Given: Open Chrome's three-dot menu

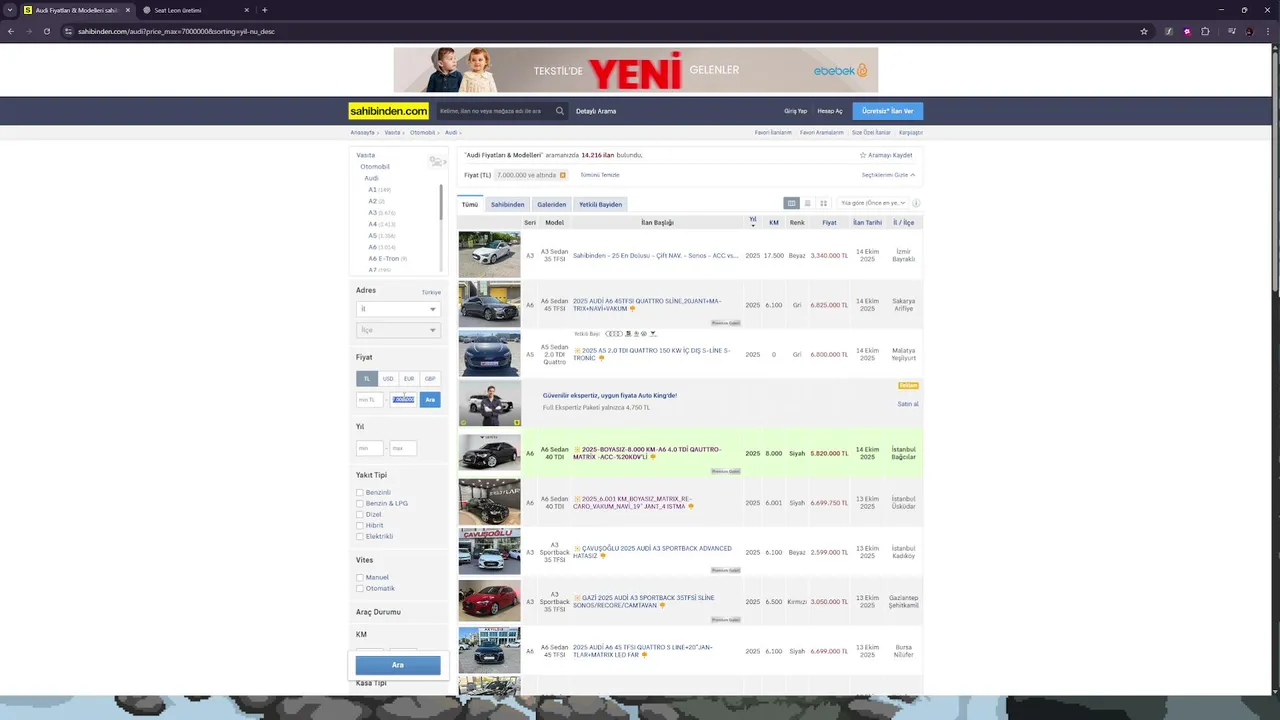Looking at the screenshot, I should [x=1268, y=31].
